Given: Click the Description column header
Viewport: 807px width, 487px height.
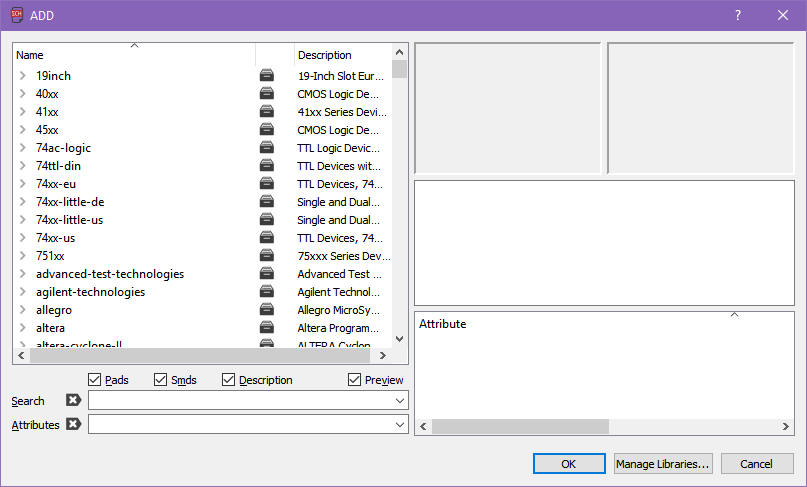Looking at the screenshot, I should pos(340,55).
